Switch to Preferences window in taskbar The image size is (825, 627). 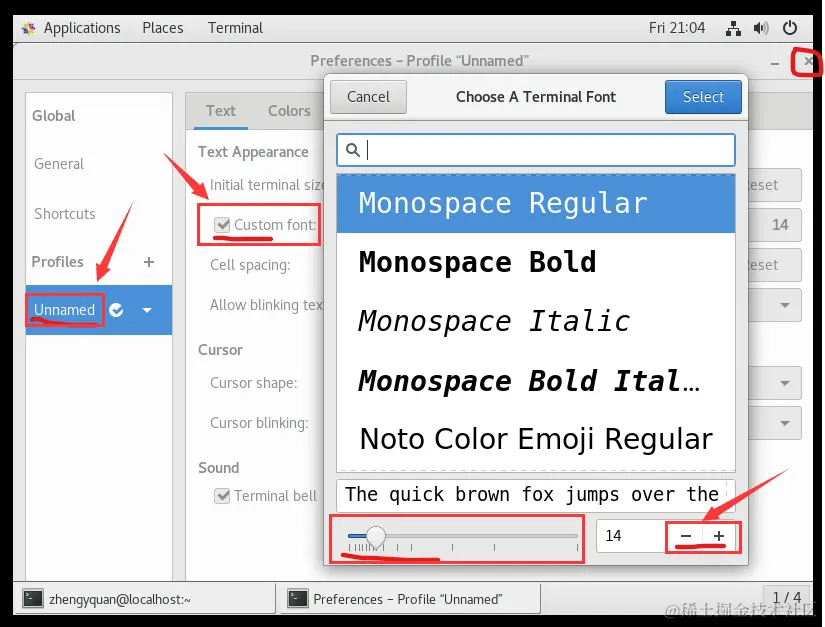(411, 599)
